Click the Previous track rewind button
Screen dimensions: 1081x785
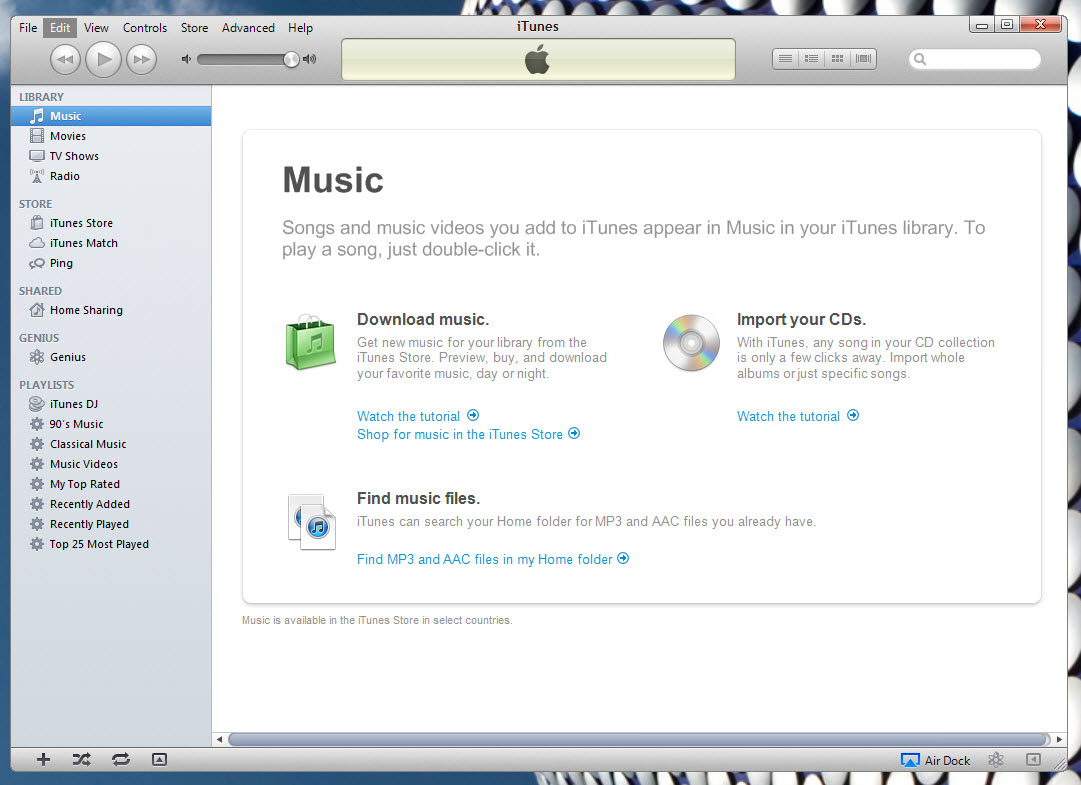click(65, 59)
